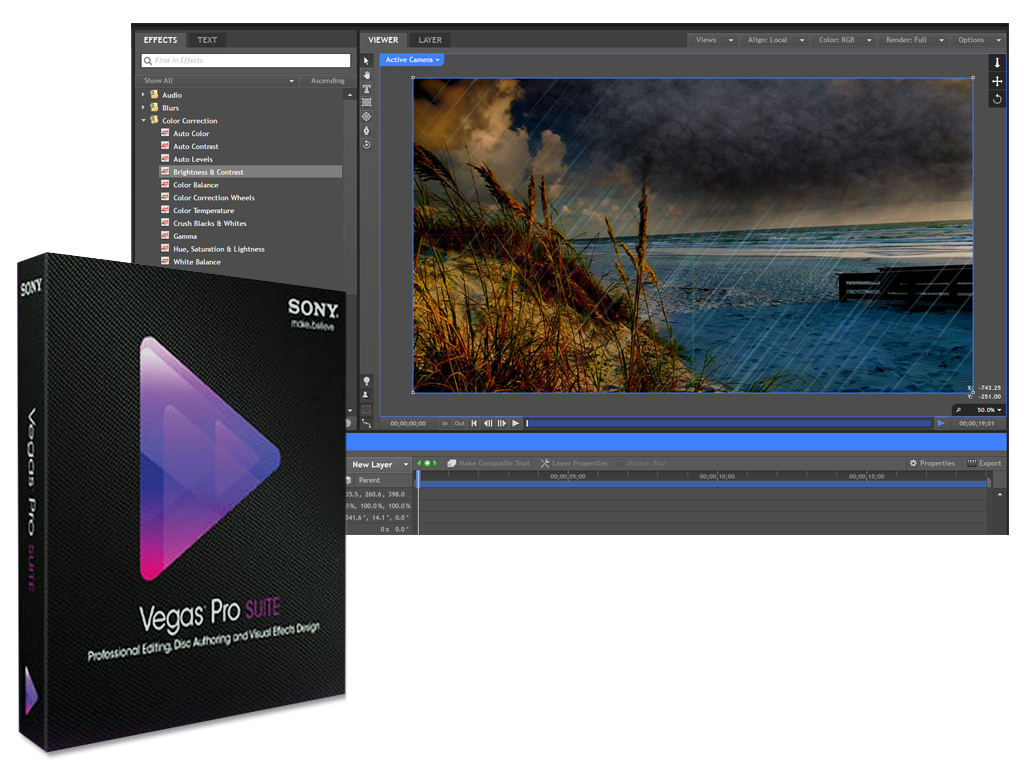Open the Active Camera dropdown

pos(412,60)
